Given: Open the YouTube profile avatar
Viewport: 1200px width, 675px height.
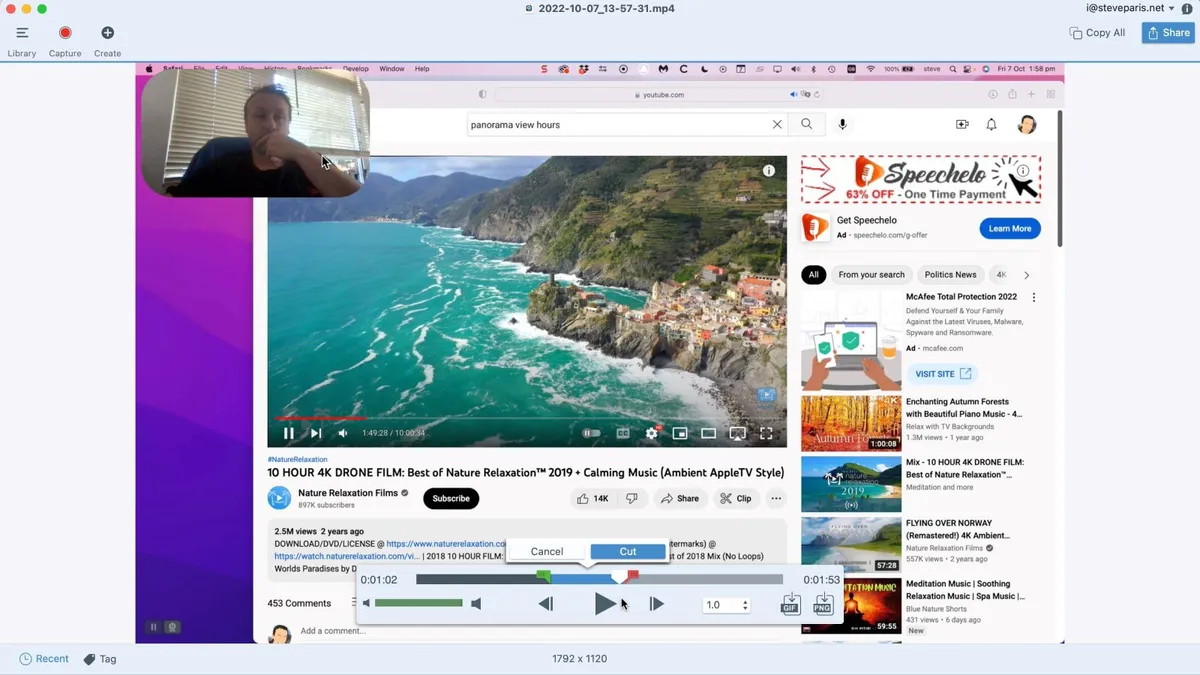Looking at the screenshot, I should tap(1027, 125).
